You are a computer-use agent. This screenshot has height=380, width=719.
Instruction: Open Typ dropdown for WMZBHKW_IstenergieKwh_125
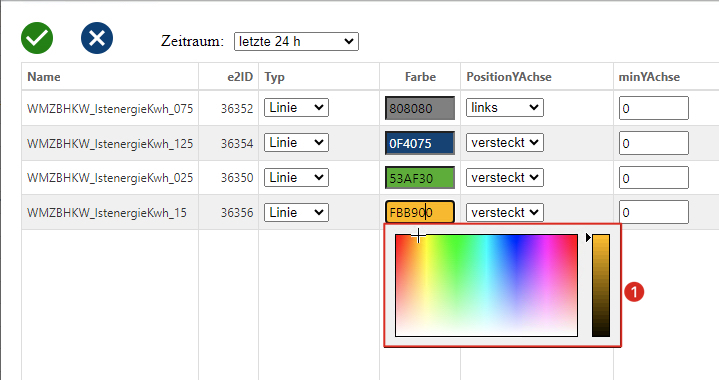pos(296,143)
